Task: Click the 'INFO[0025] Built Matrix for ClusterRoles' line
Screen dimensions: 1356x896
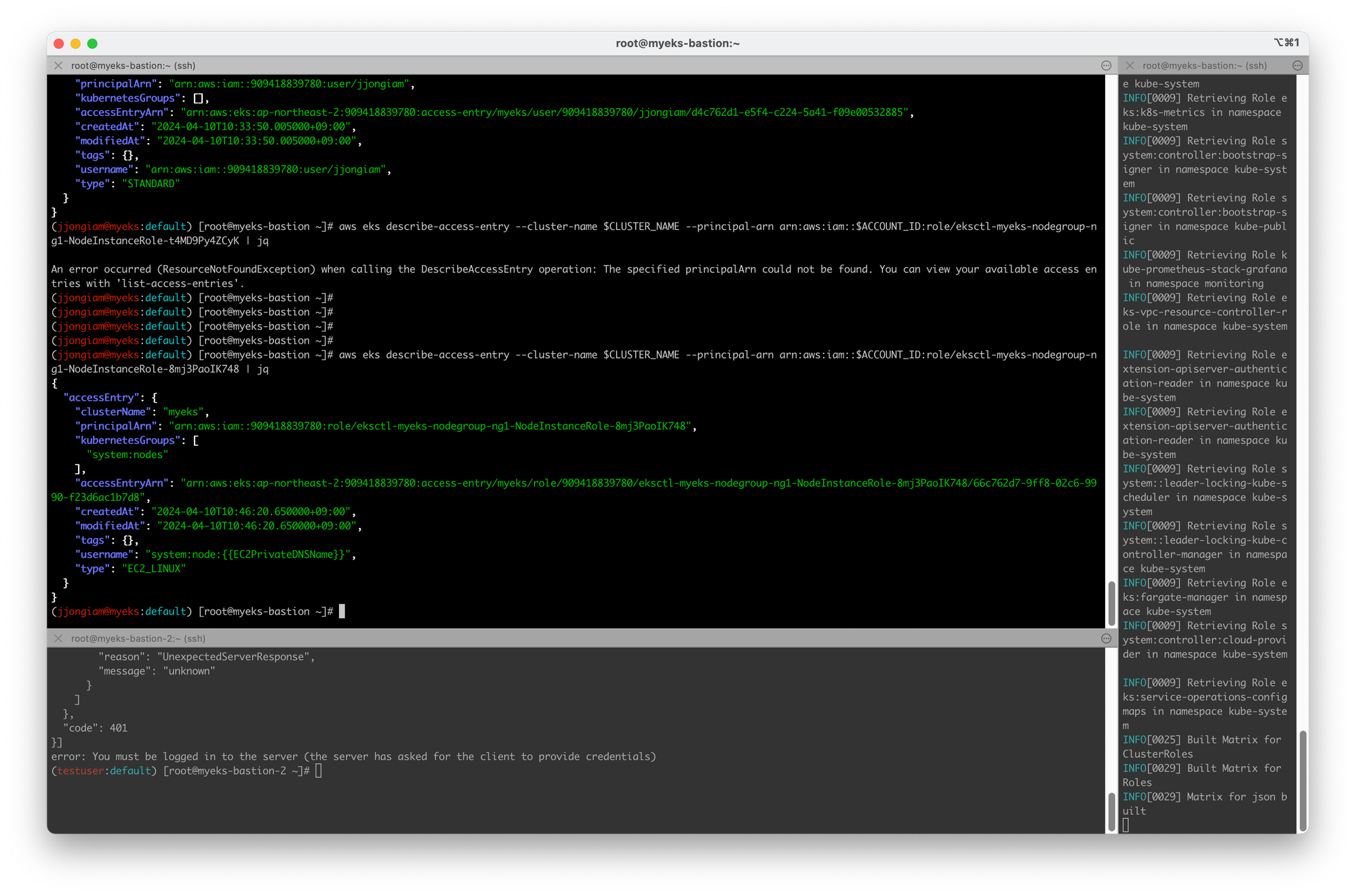Action: click(x=1201, y=747)
